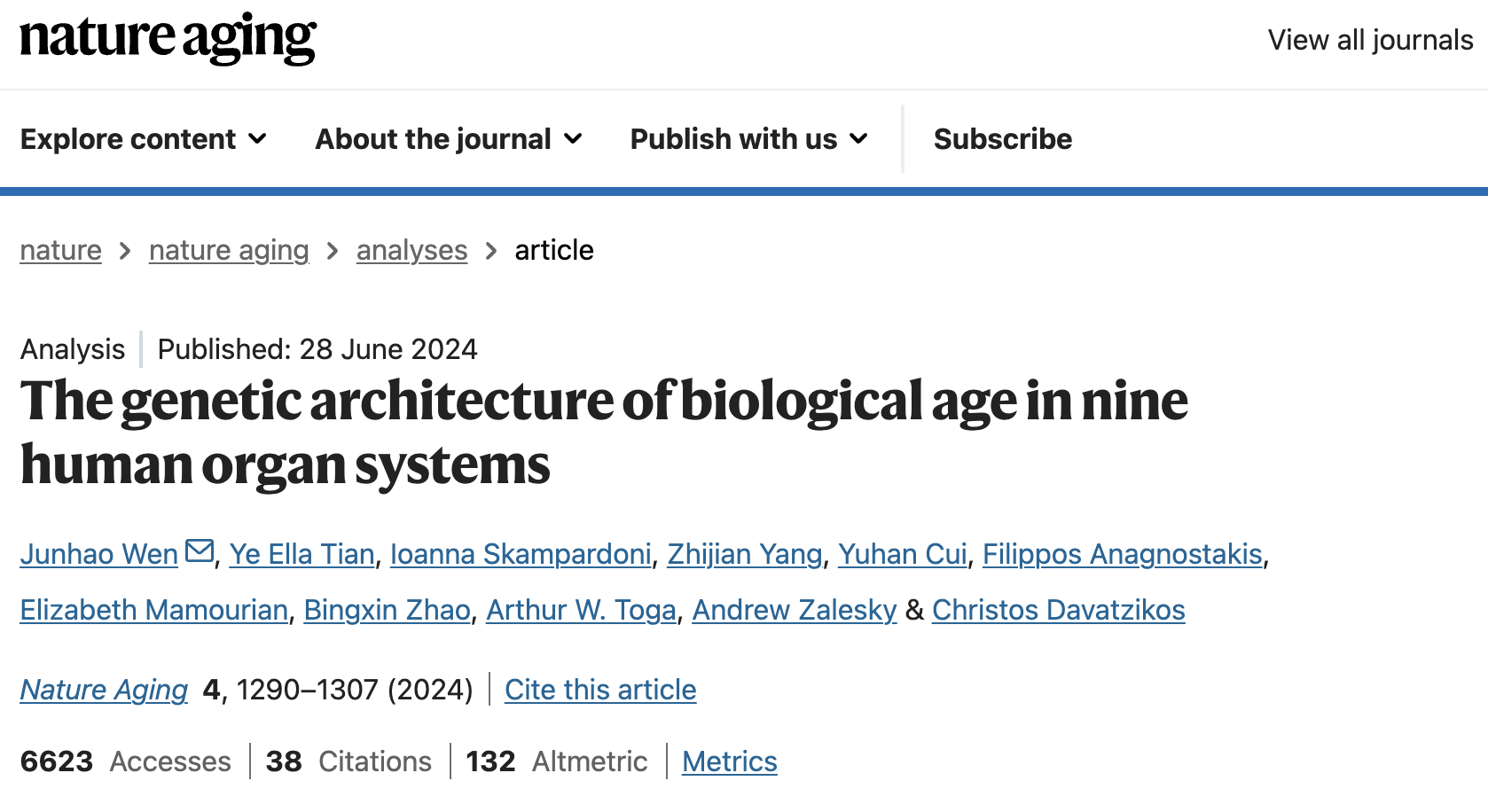Go to the nature breadcrumb link
1488x812 pixels.
[61, 251]
